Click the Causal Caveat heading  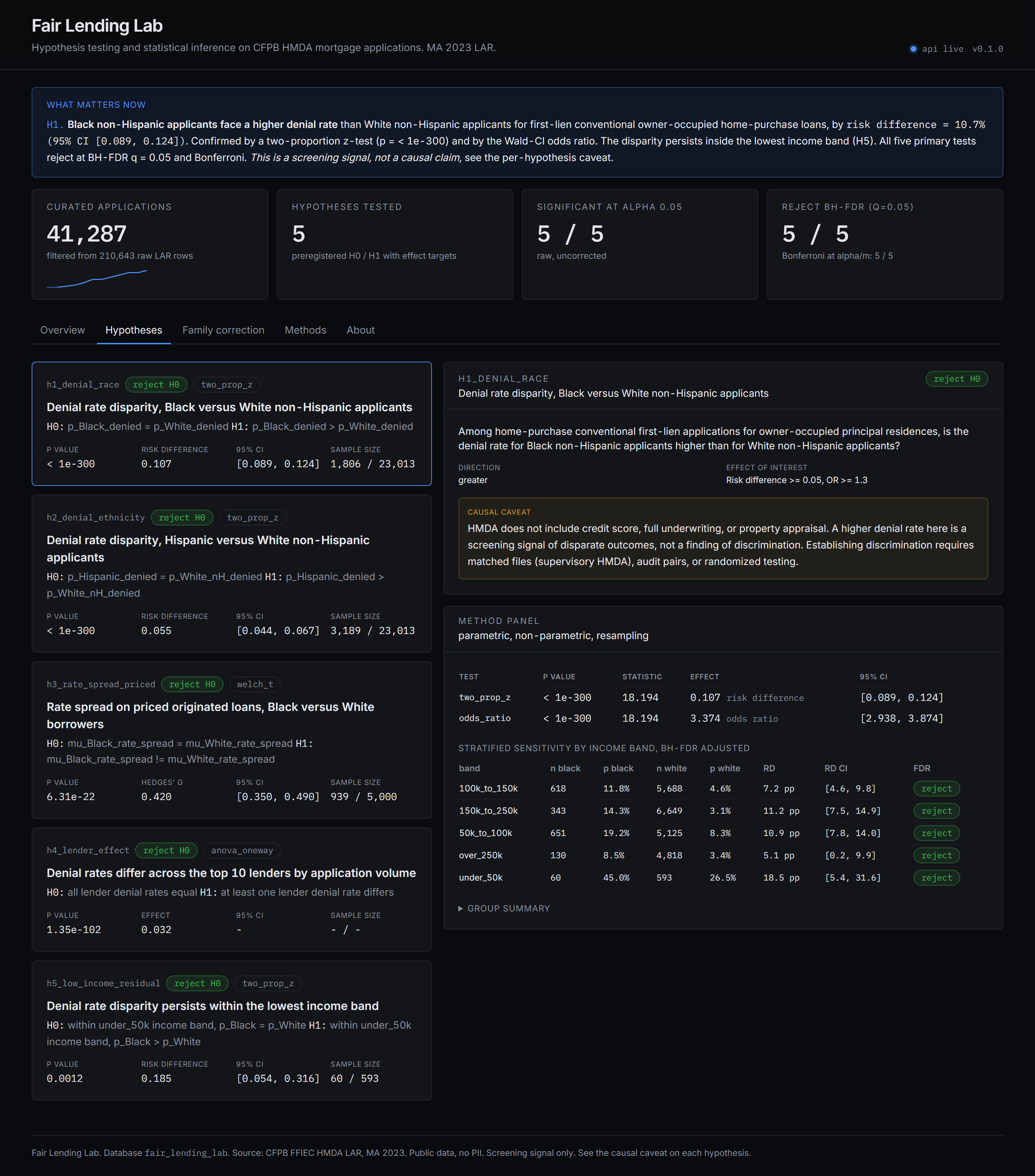coord(499,512)
